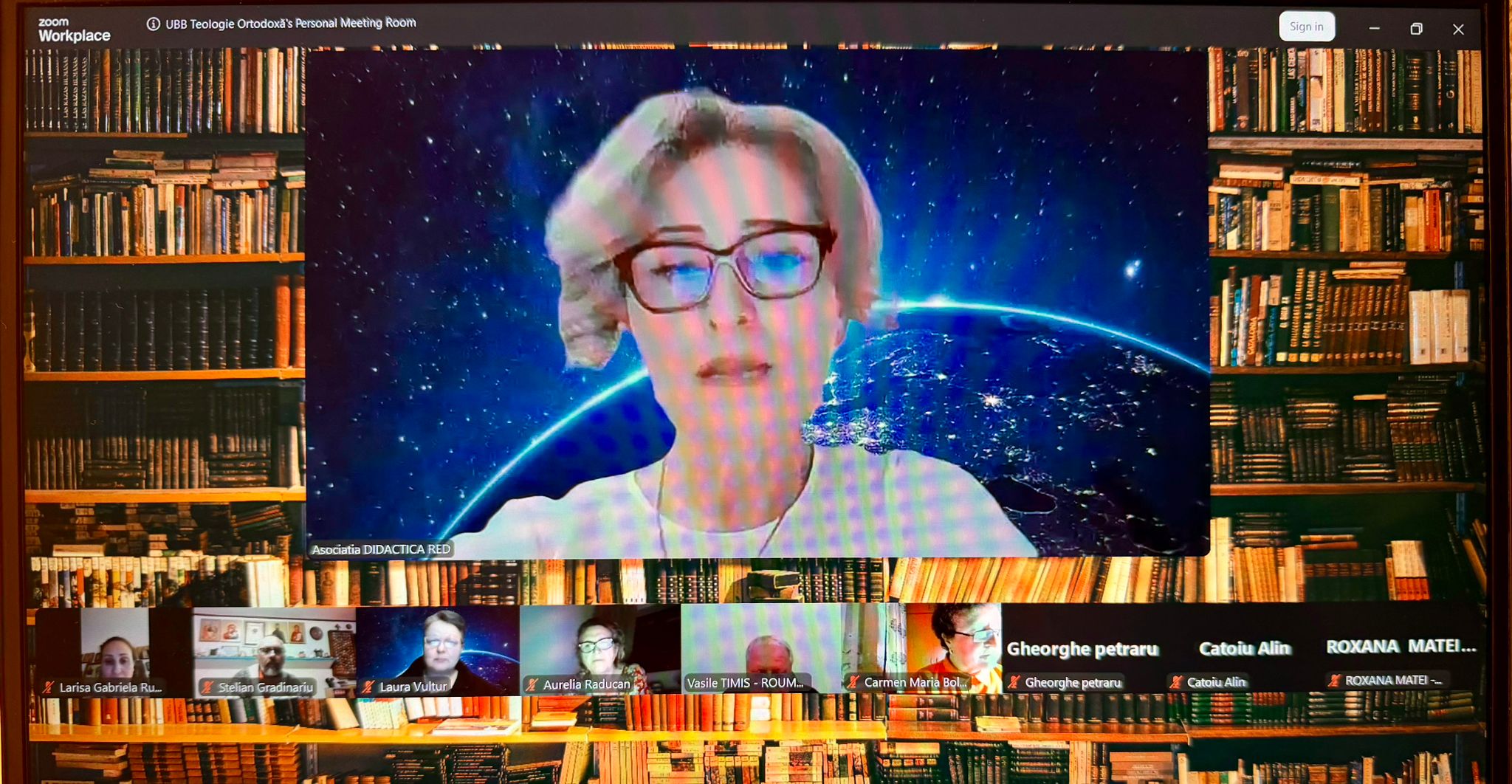Click the meeting room title text

(x=290, y=24)
